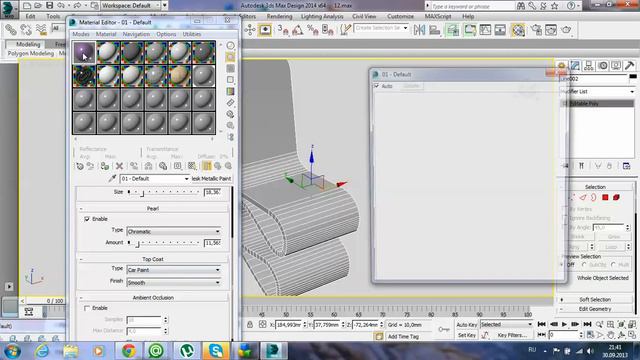Viewport: 640px width, 360px height.
Task: Open Navigation menu in Material Editor
Action: [136, 34]
